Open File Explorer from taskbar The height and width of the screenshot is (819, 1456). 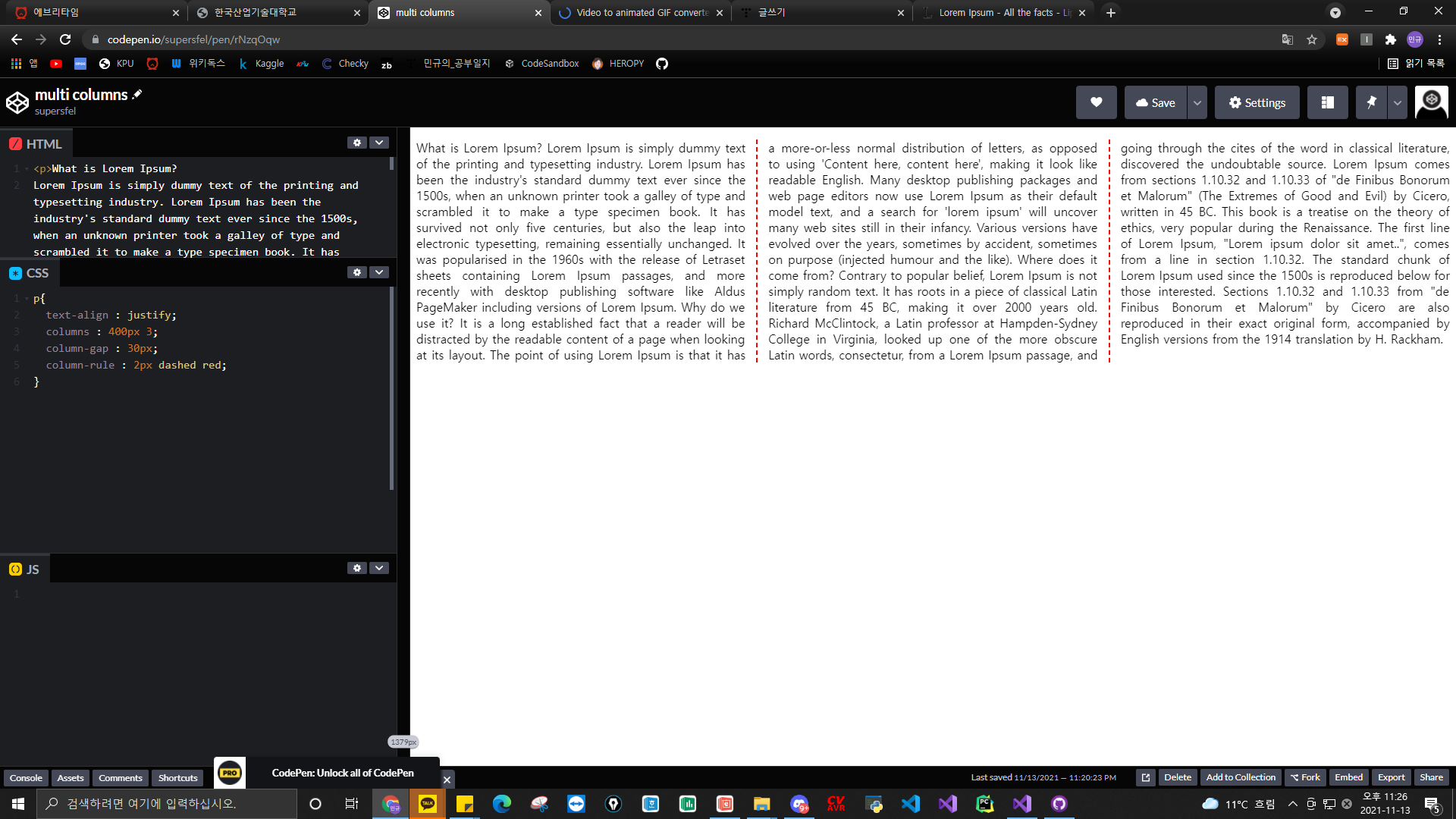[762, 804]
